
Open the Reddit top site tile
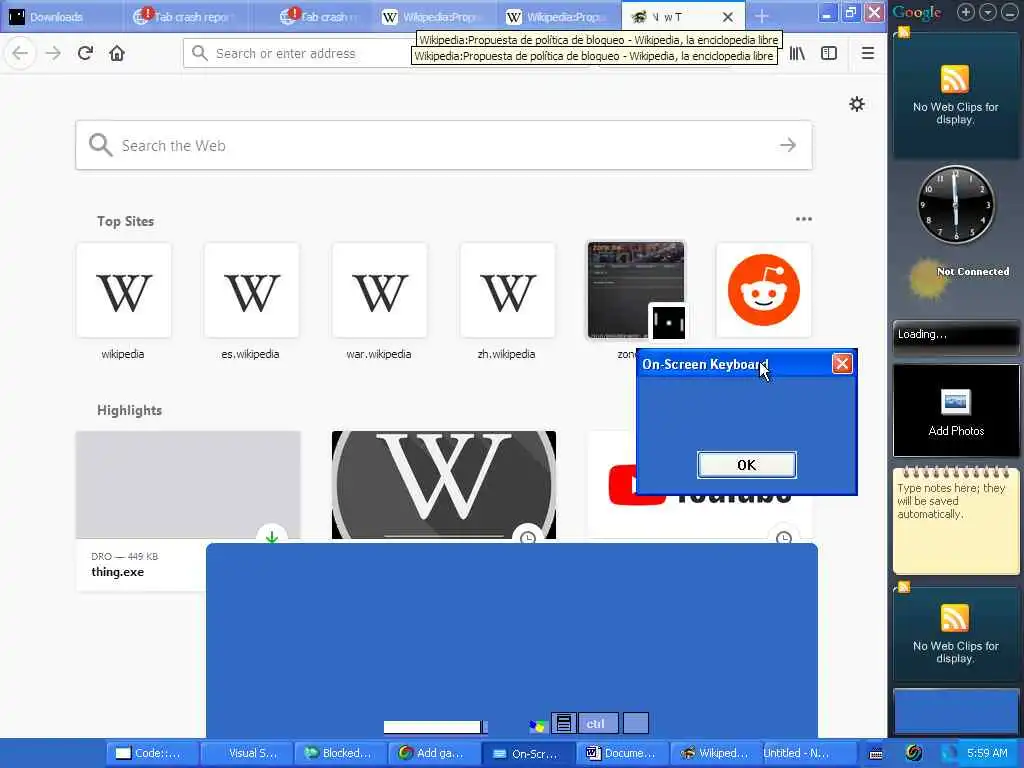[763, 290]
